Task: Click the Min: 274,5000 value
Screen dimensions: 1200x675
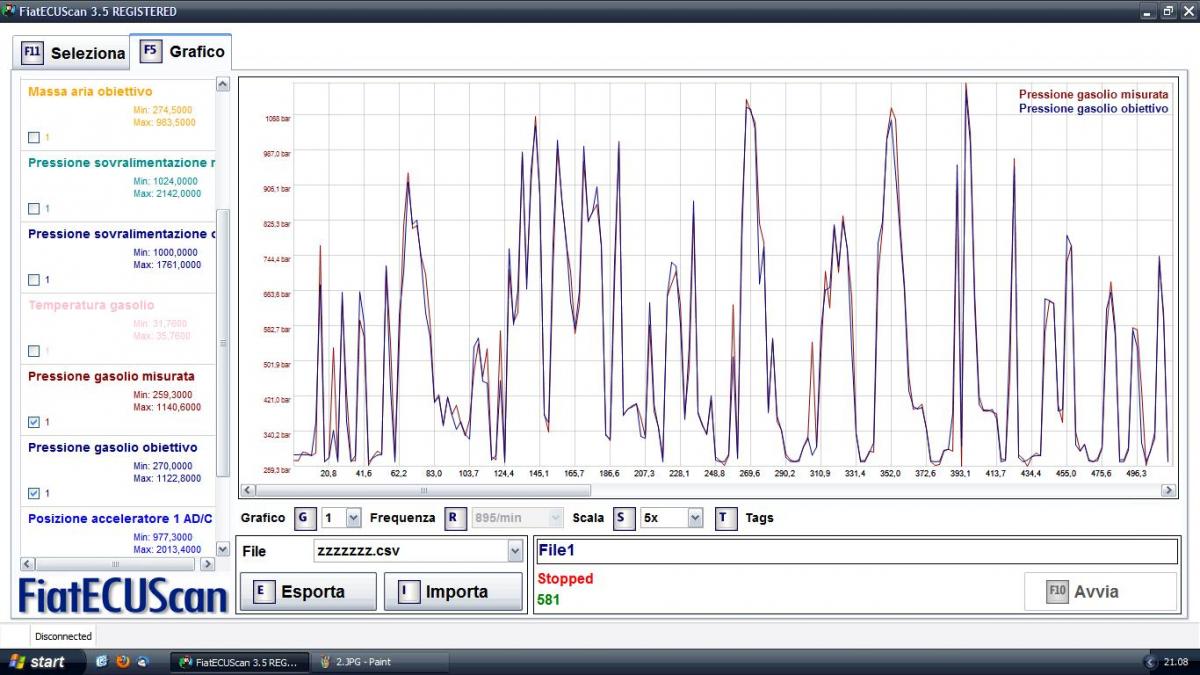Action: pos(163,110)
